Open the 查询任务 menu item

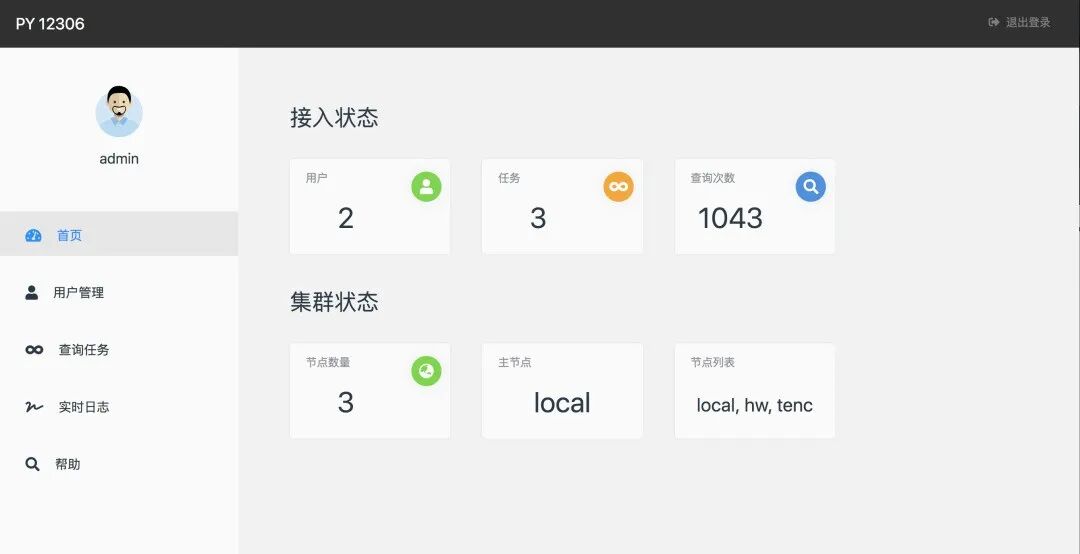click(119, 350)
